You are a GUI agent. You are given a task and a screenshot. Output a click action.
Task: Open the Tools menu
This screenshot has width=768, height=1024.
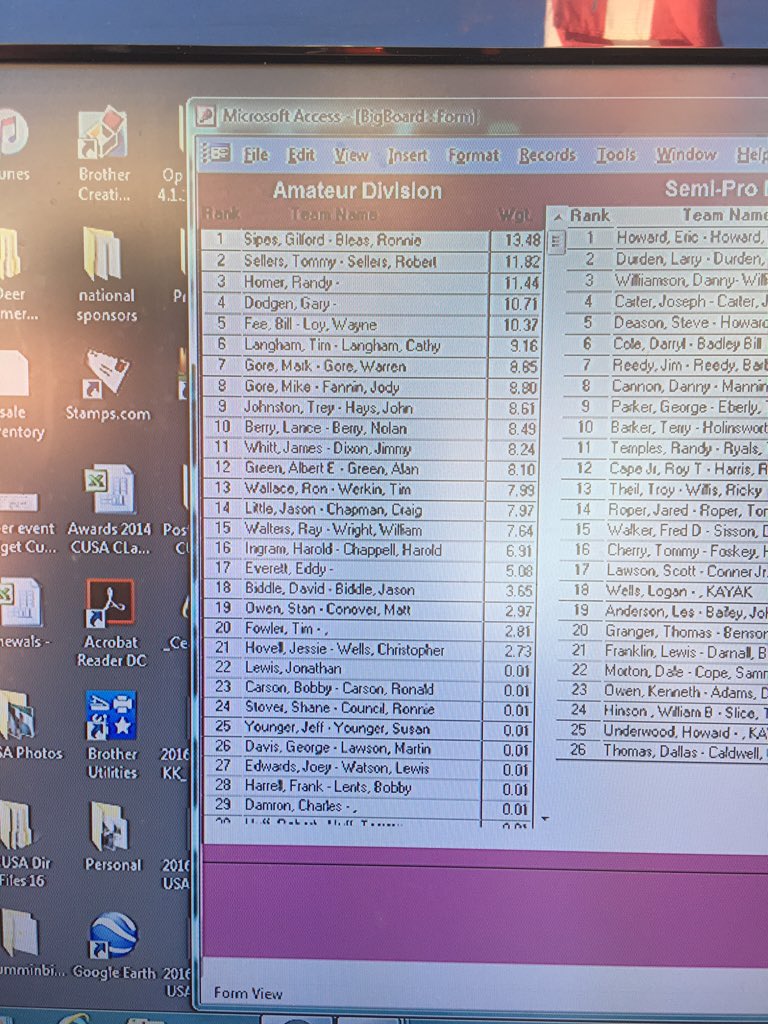click(x=615, y=155)
